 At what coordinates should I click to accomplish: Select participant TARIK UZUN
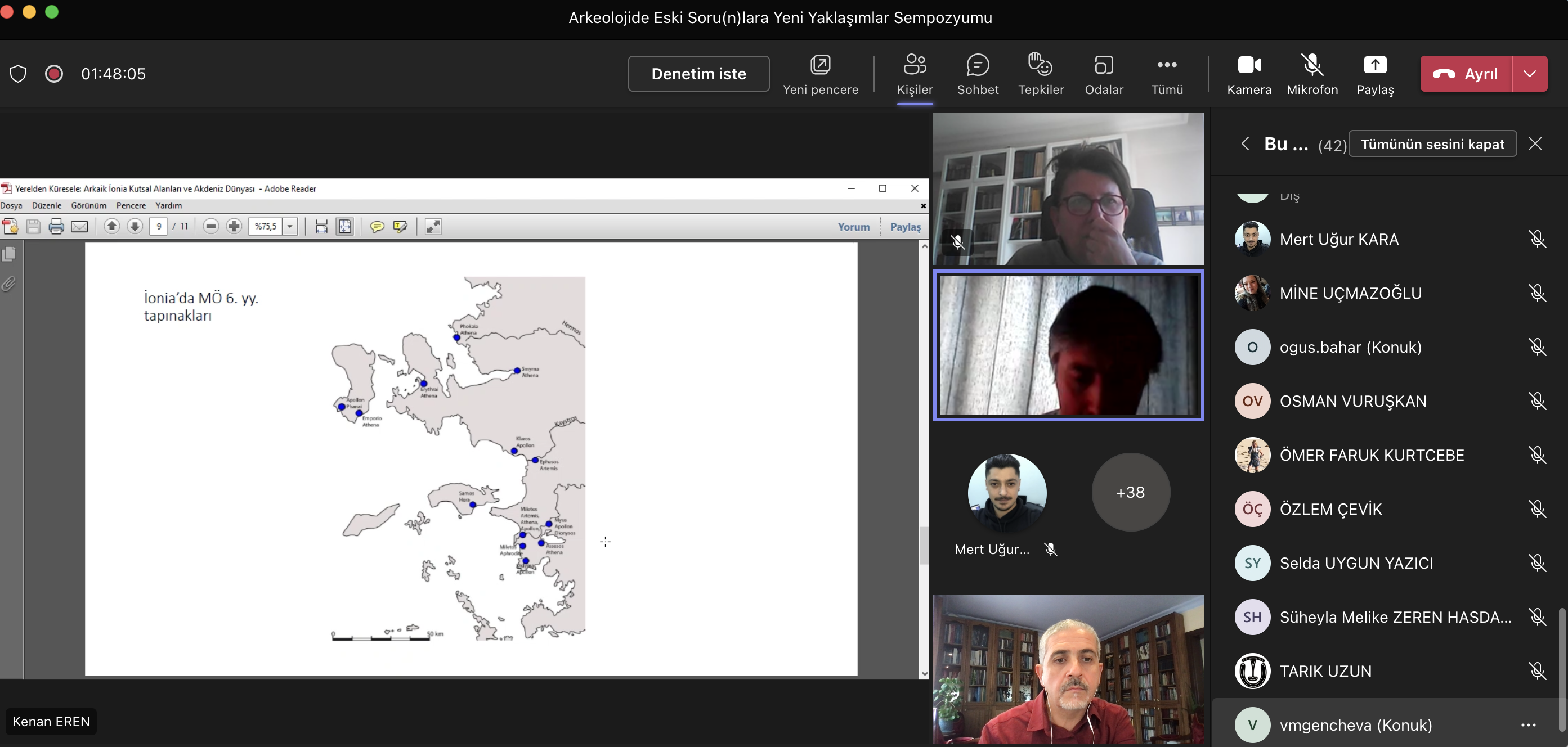(x=1385, y=671)
